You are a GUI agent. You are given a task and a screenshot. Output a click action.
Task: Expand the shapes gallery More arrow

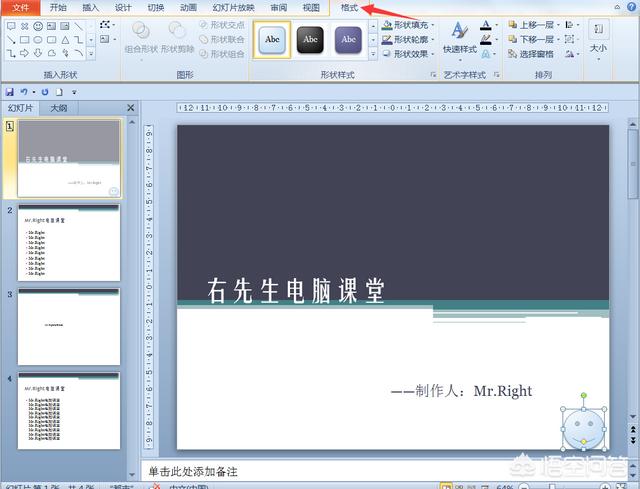(91, 53)
